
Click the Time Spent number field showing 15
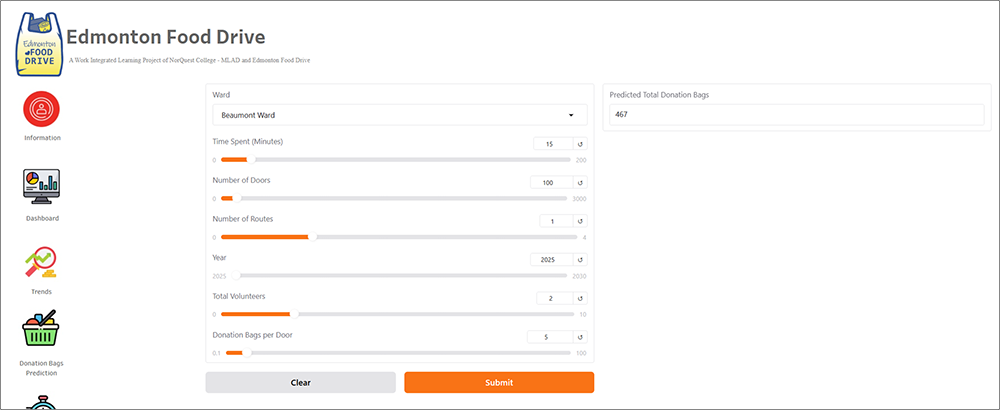pyautogui.click(x=553, y=144)
